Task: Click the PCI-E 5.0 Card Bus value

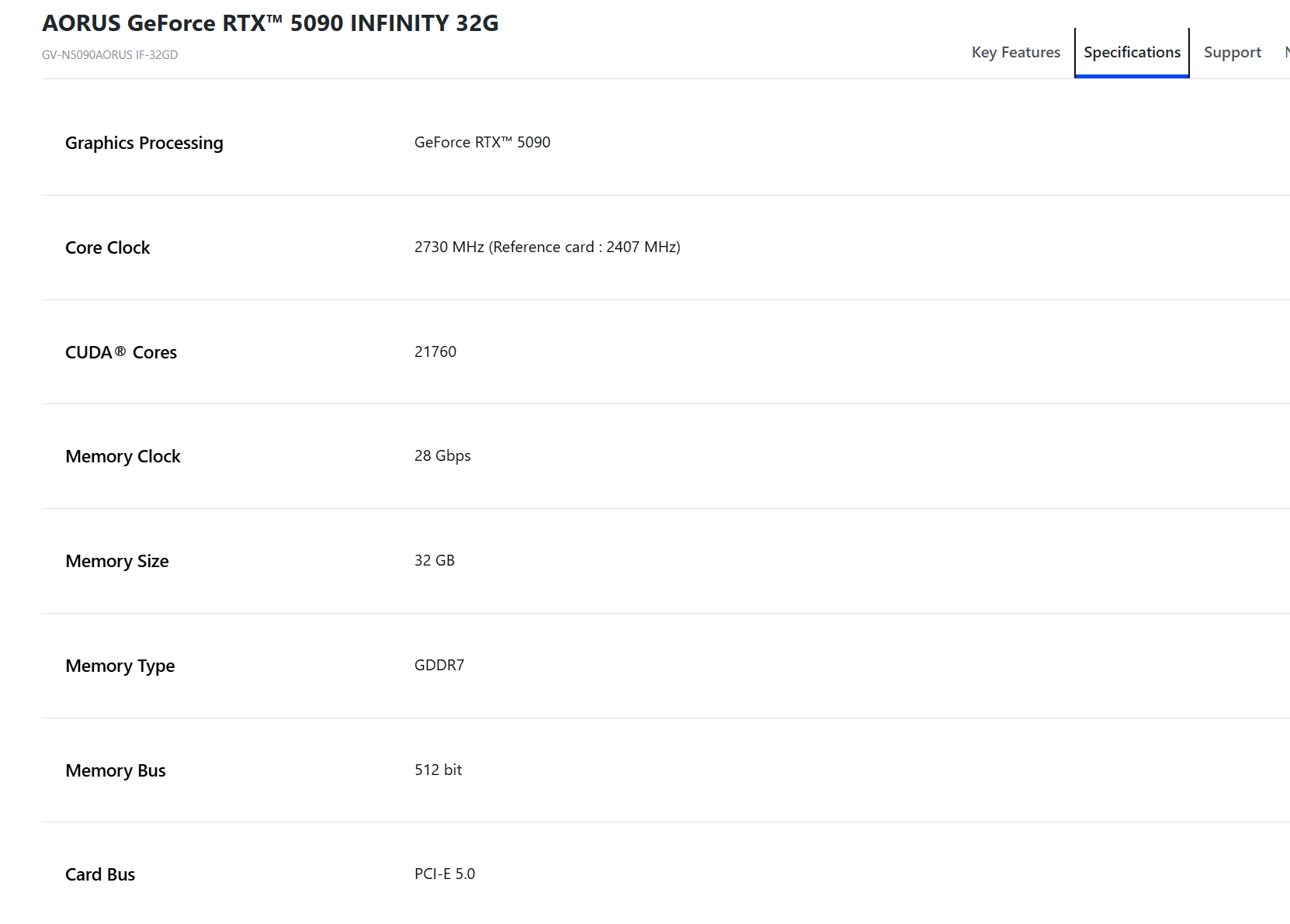Action: coord(445,874)
